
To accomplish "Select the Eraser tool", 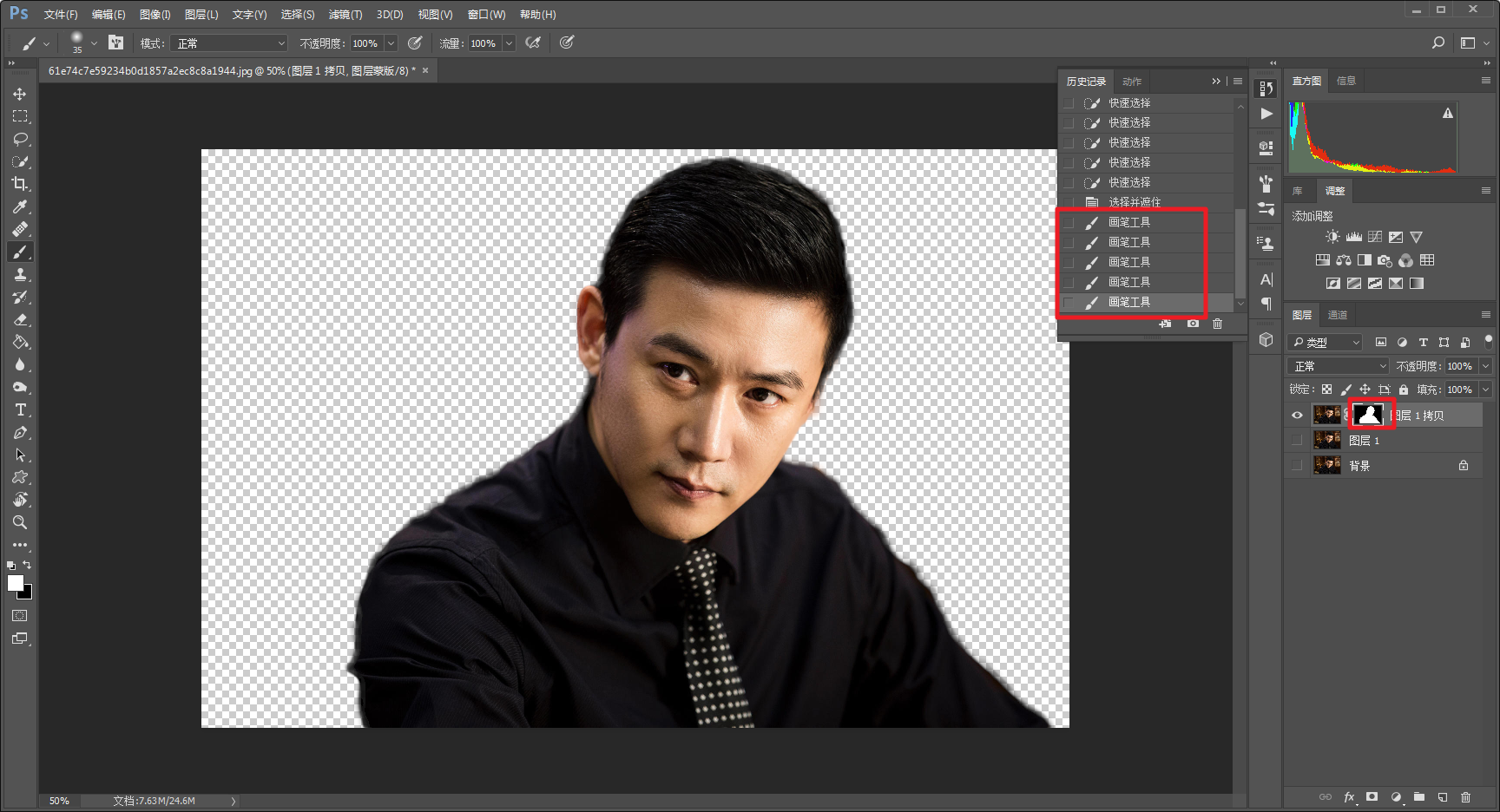I will coord(20,319).
